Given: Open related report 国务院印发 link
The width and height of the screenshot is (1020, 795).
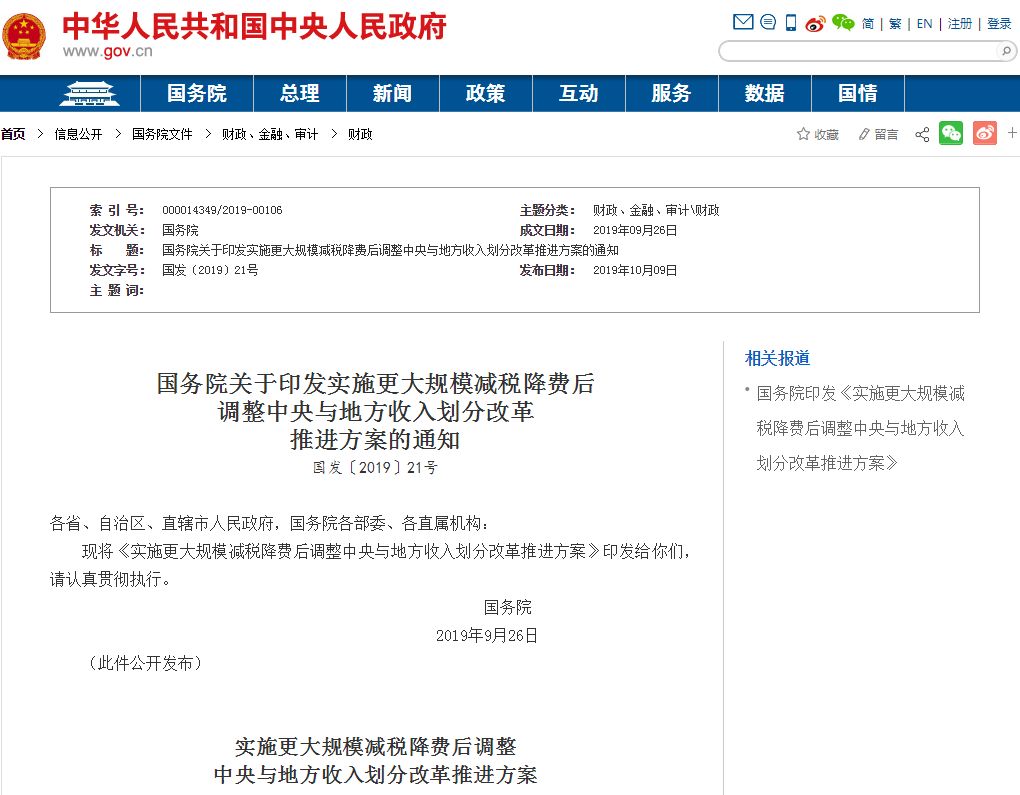Looking at the screenshot, I should (x=860, y=428).
